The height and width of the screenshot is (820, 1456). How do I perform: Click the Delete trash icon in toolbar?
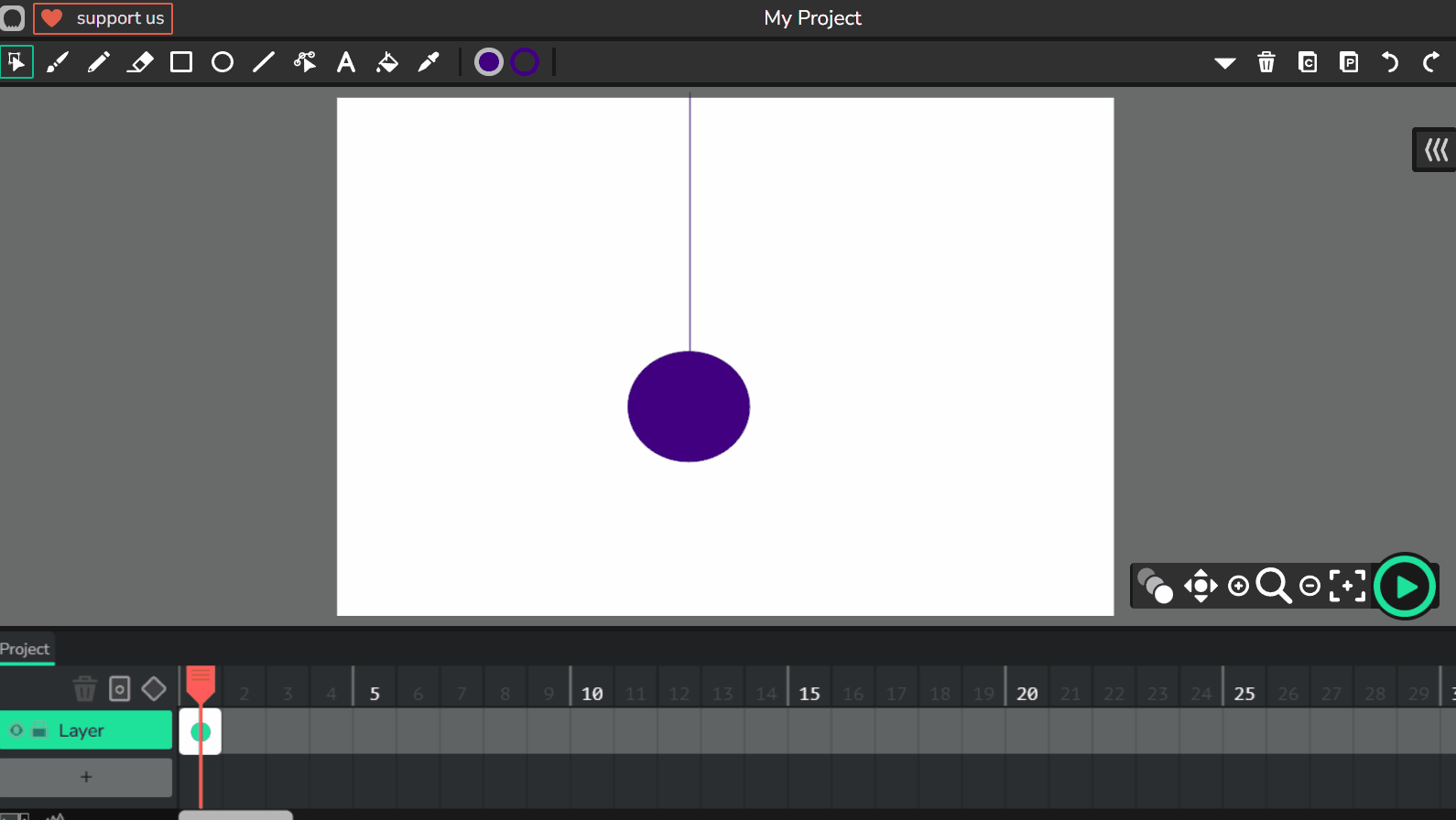pyautogui.click(x=1266, y=62)
